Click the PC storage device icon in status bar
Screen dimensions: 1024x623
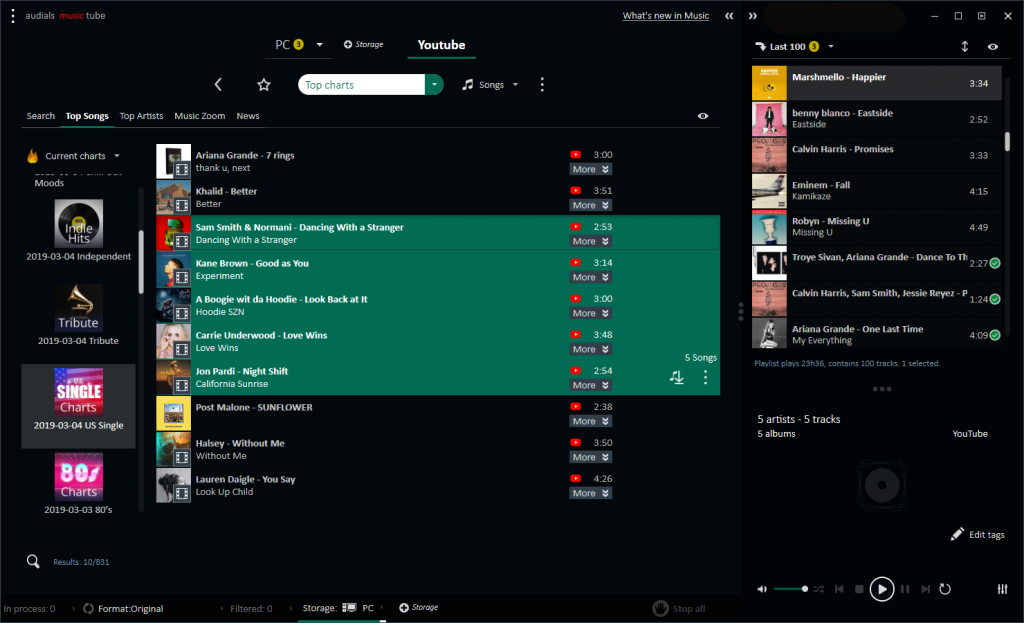349,607
